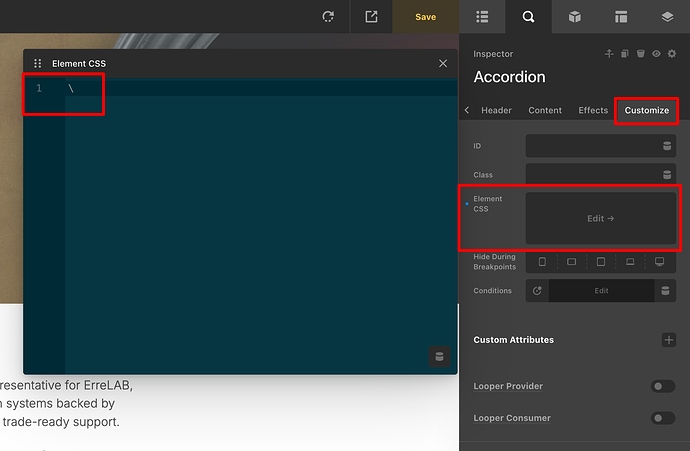This screenshot has width=690, height=451.
Task: Click Element CSS Edit button
Action: [x=601, y=218]
